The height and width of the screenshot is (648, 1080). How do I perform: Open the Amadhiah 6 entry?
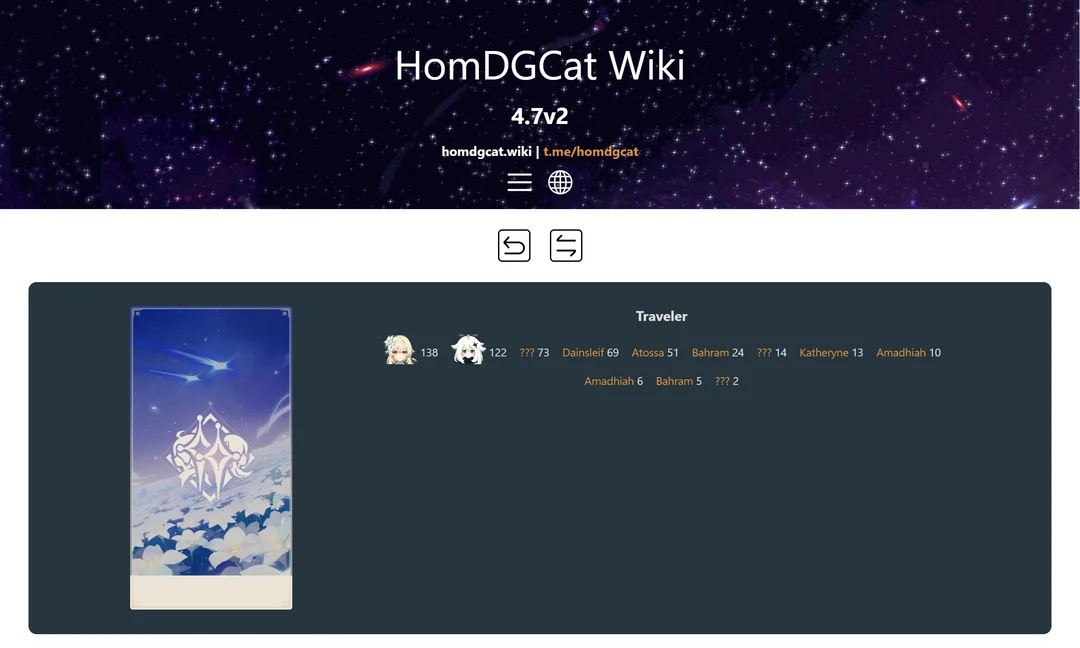point(614,382)
